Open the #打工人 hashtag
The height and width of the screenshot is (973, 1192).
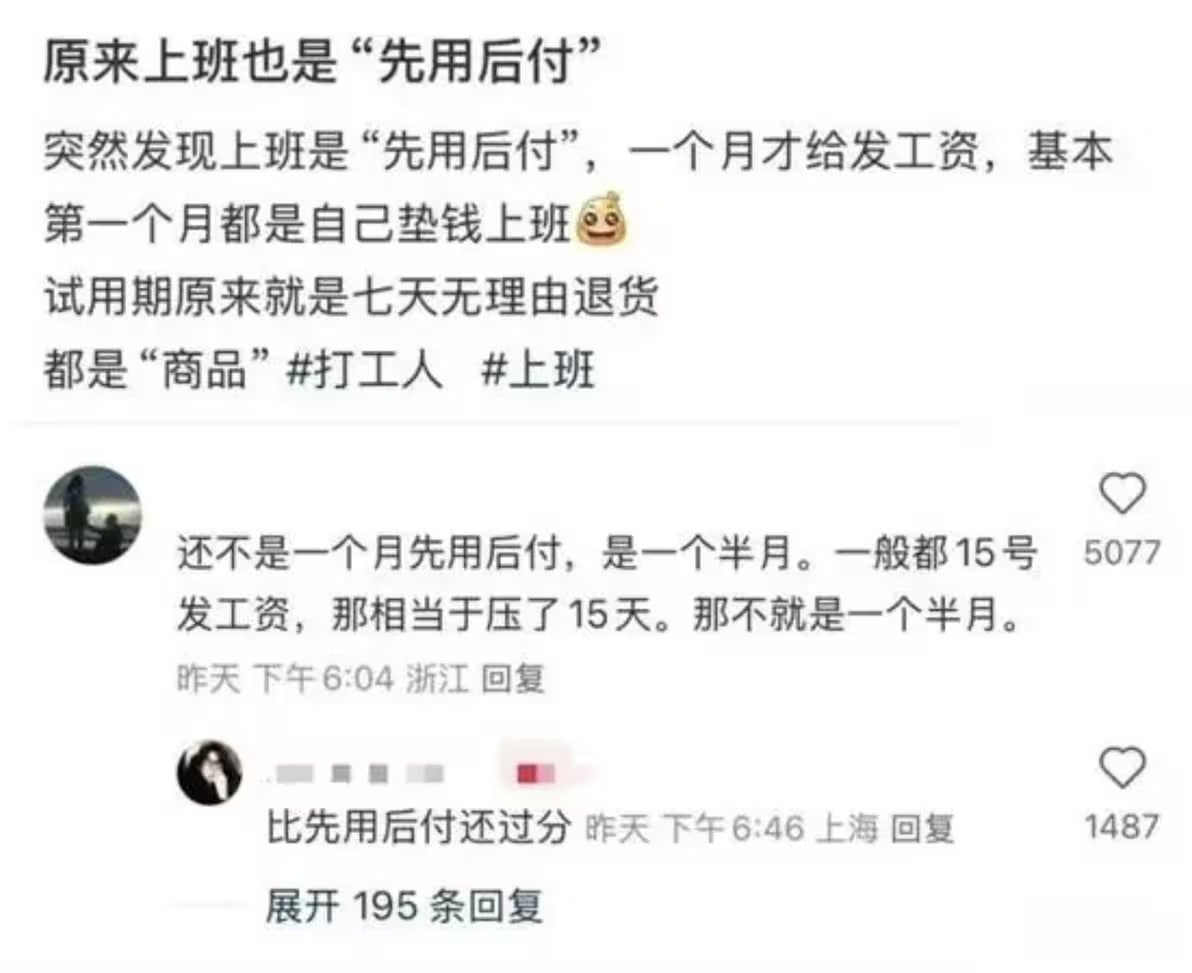click(365, 372)
